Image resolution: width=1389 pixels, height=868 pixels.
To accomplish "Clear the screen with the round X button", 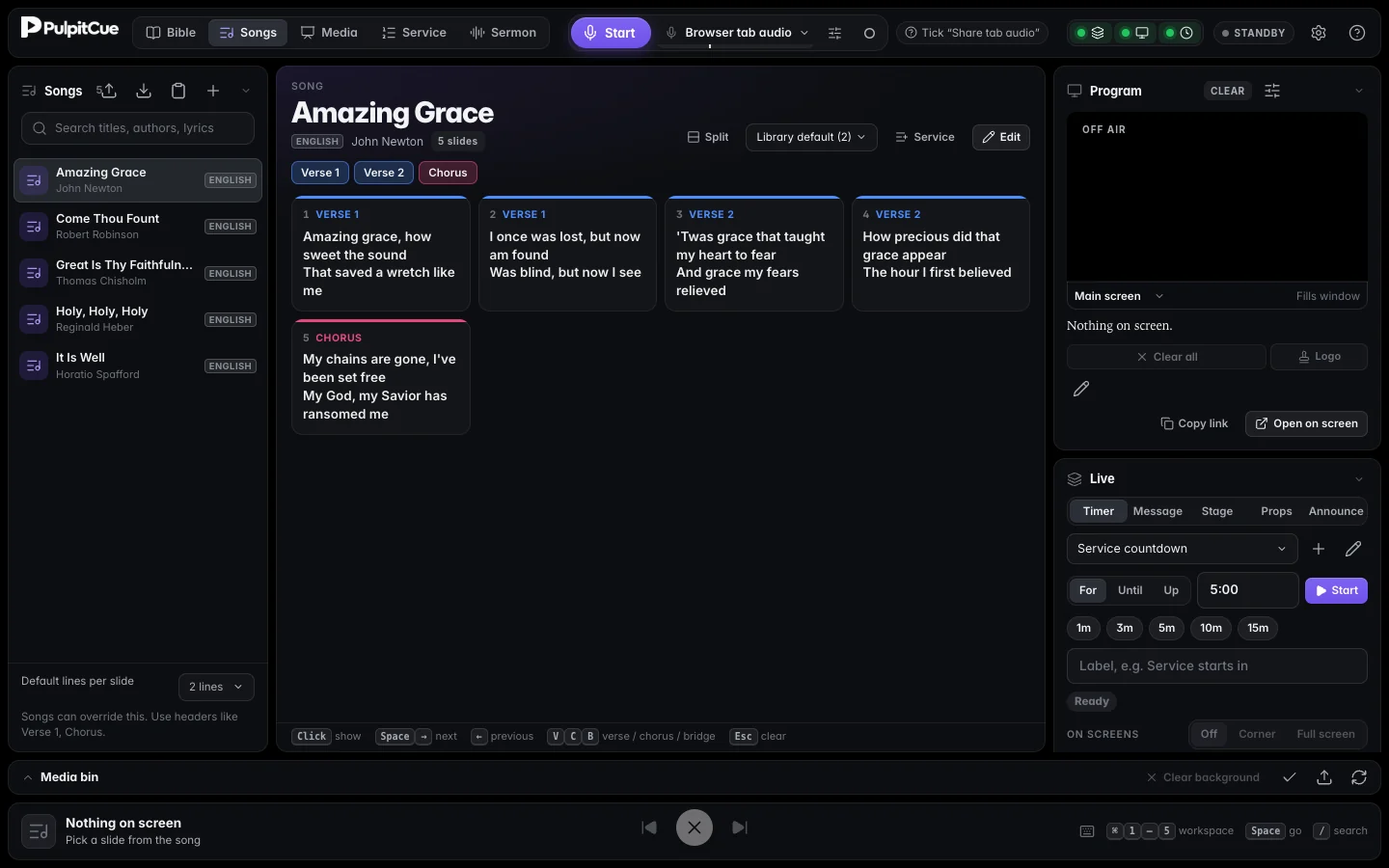I will [694, 827].
